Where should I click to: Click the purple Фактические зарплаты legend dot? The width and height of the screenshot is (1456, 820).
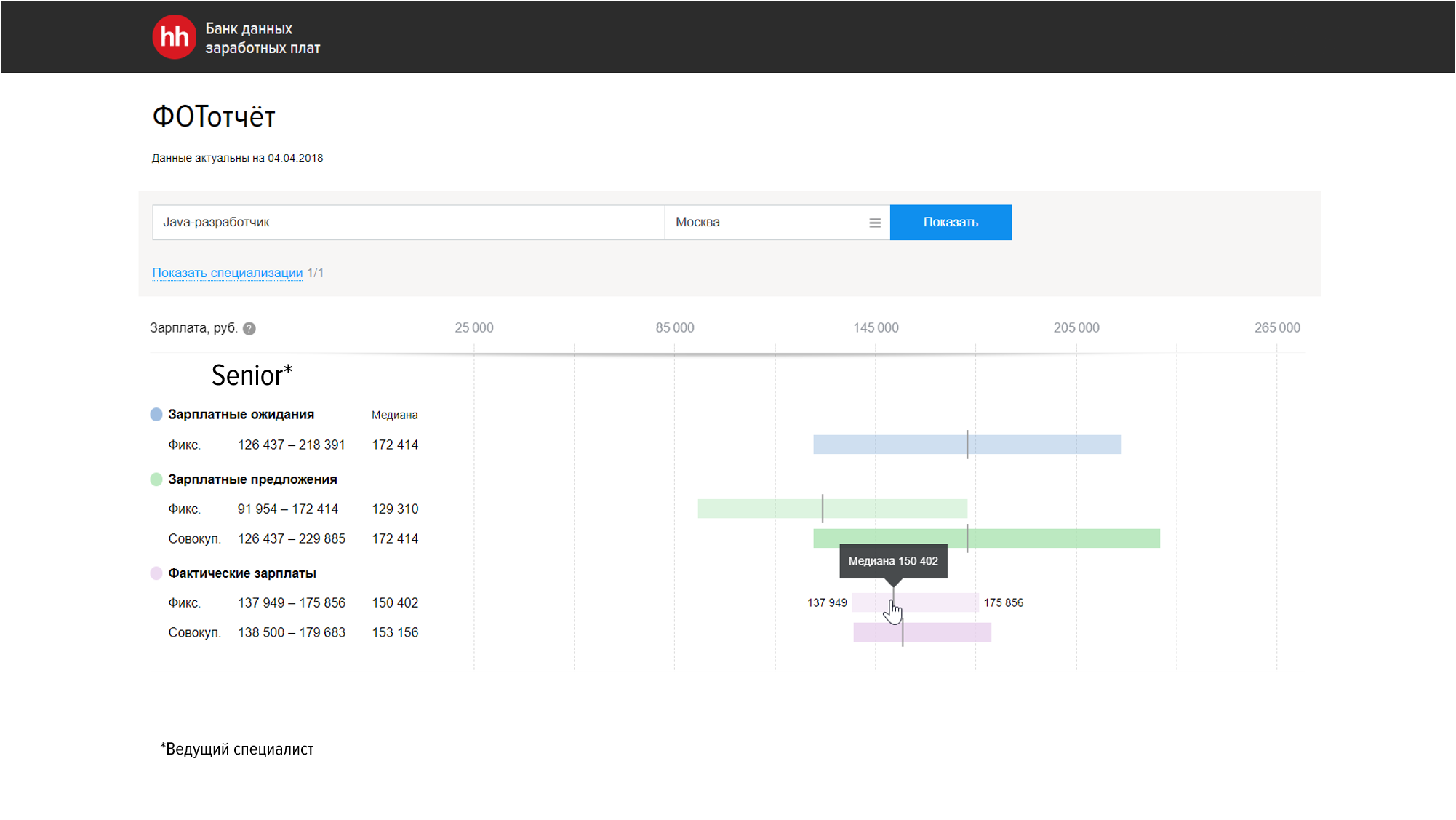click(x=156, y=573)
